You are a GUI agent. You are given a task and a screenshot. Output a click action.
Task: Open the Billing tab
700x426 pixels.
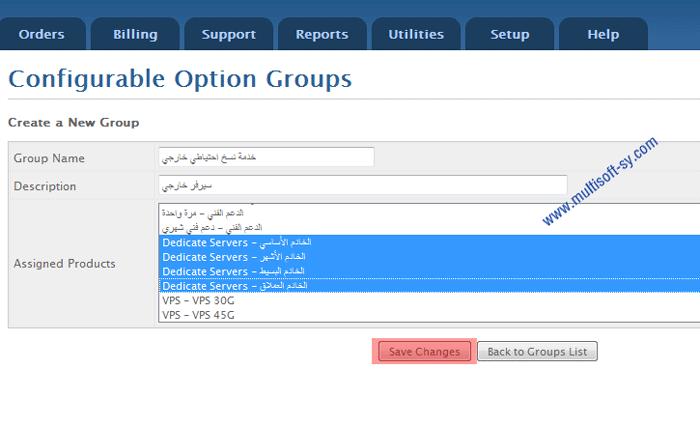pos(135,34)
